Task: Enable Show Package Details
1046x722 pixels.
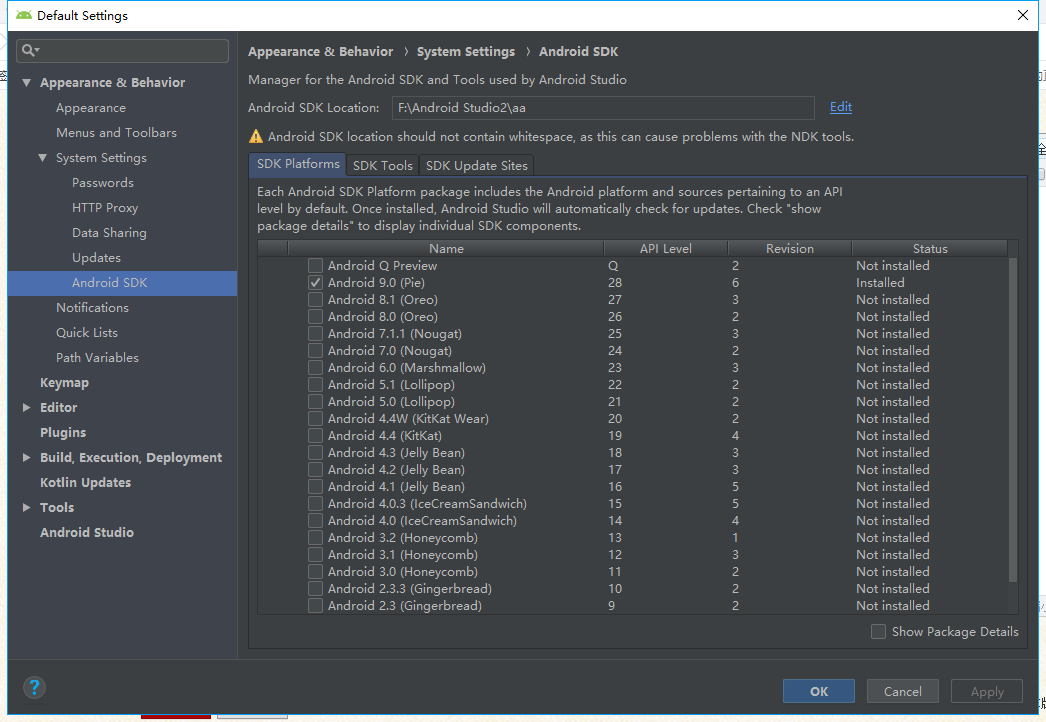Action: tap(878, 631)
